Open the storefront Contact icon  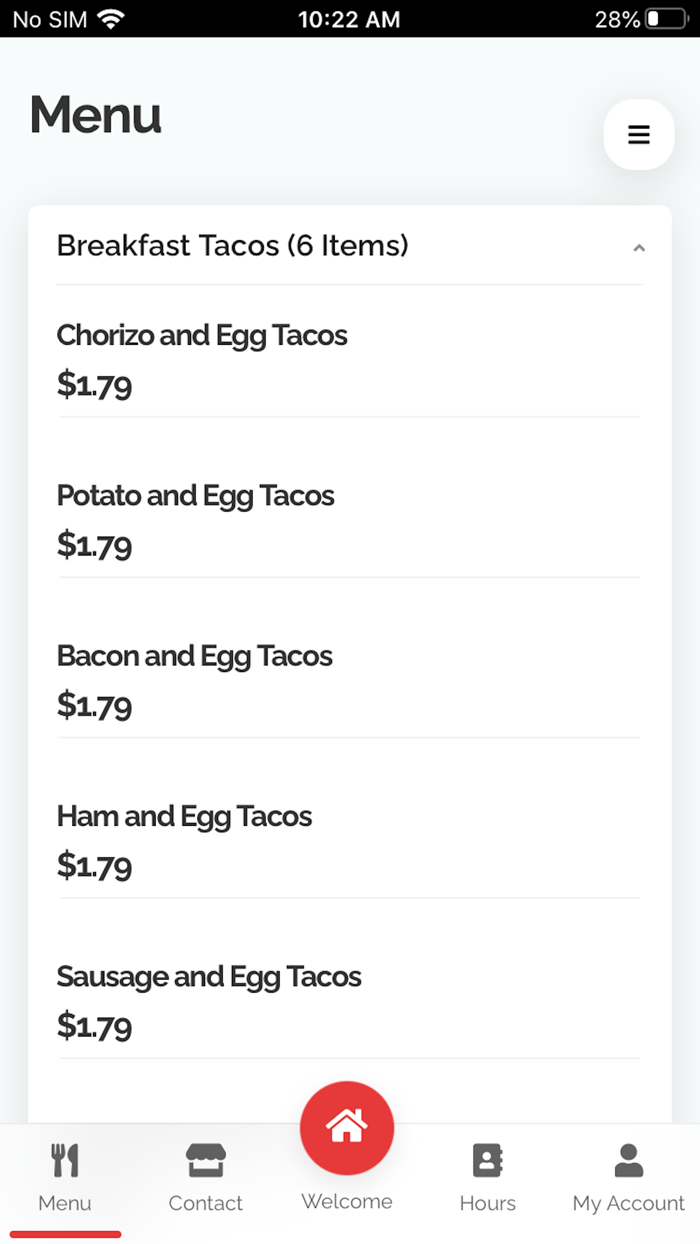click(206, 1160)
